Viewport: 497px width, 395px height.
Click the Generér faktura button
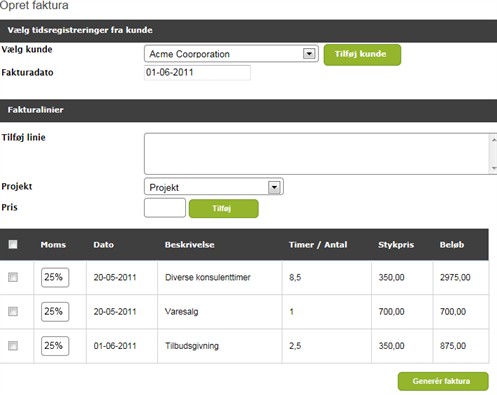tap(443, 381)
